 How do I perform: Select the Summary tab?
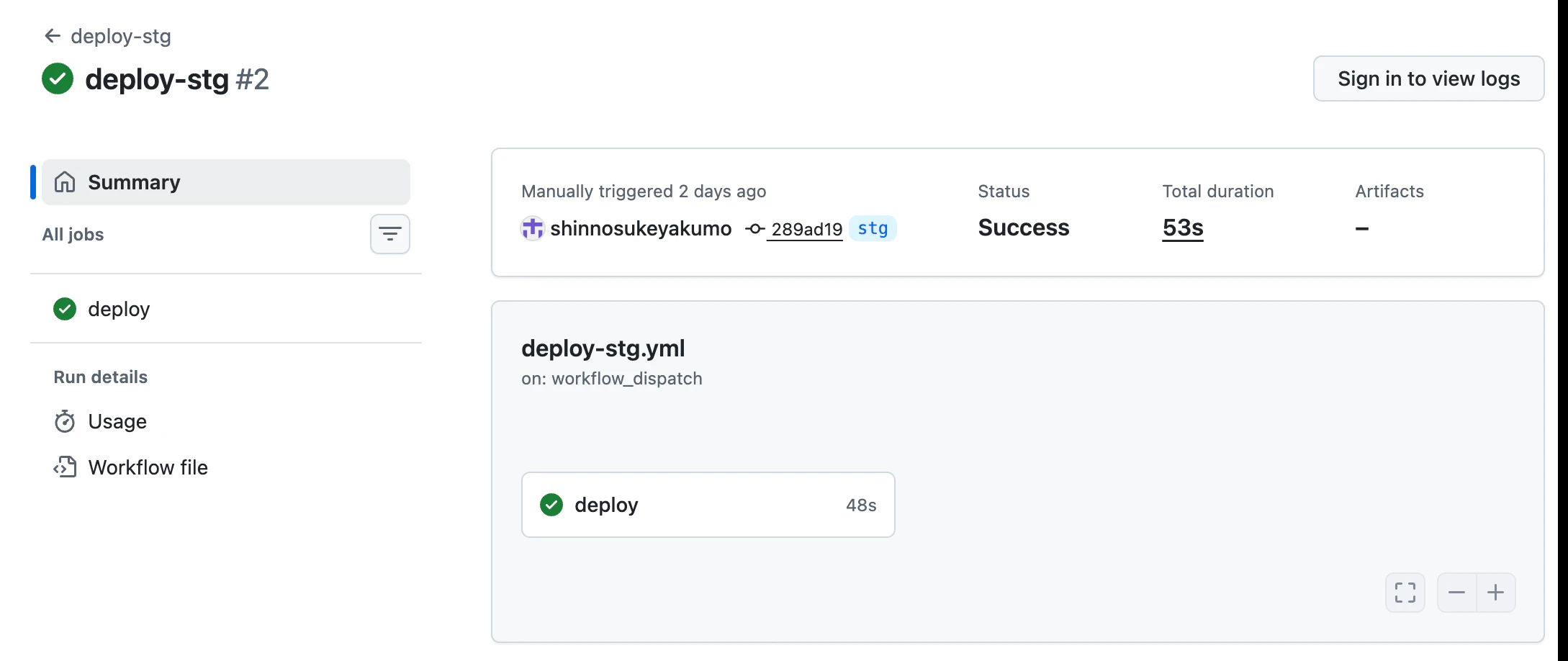pos(226,182)
